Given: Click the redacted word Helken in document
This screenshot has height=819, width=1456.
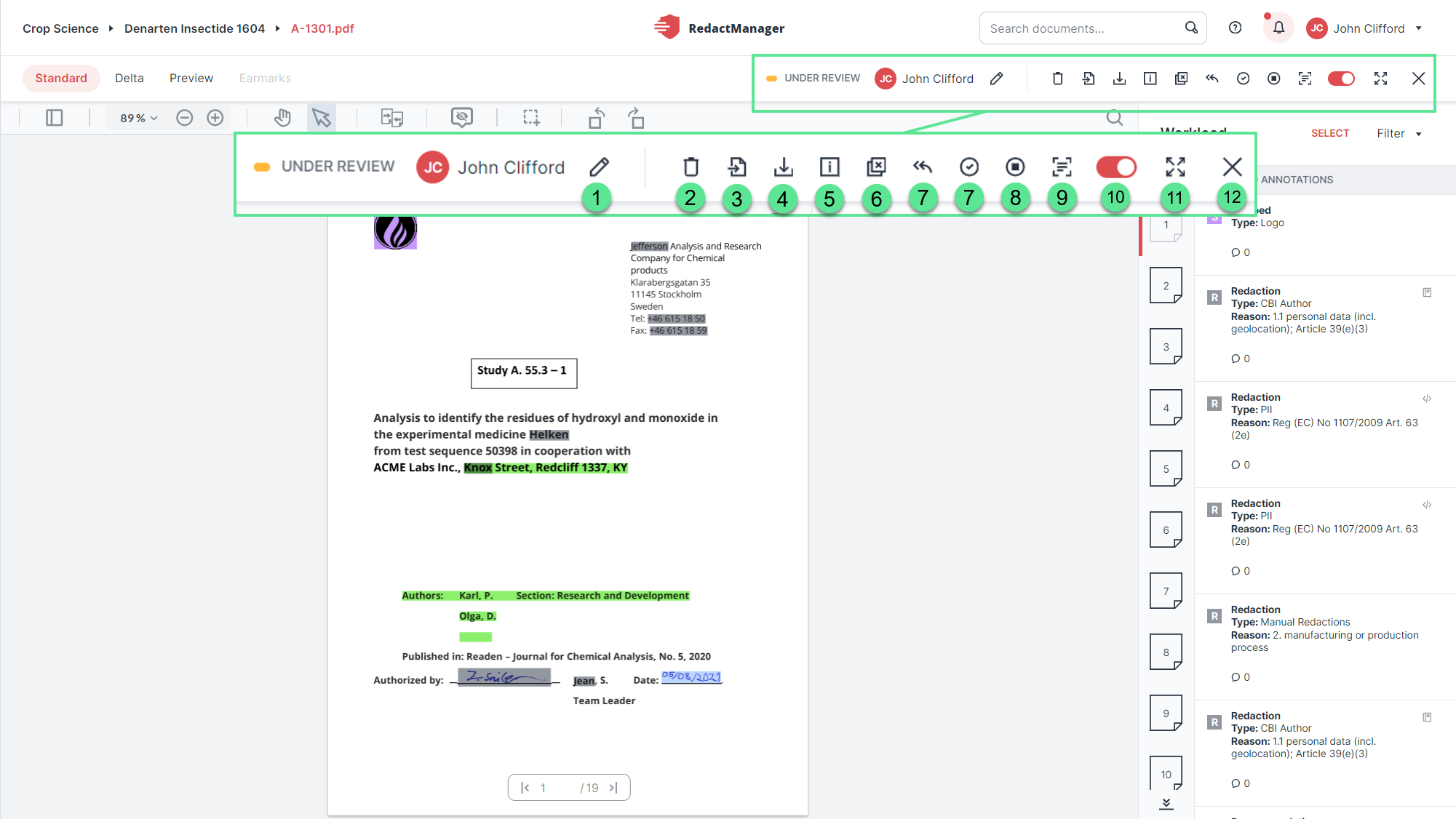Looking at the screenshot, I should [x=549, y=434].
